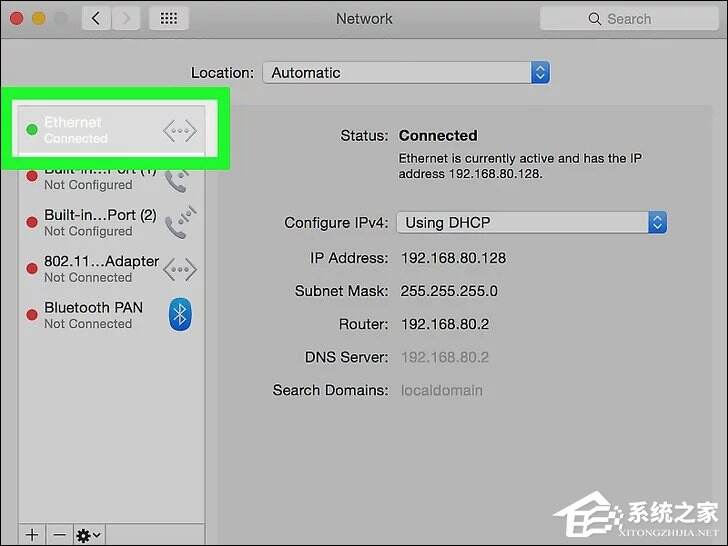Click the DNS Server field 192.168.80.2
This screenshot has width=728, height=546.
coord(445,357)
